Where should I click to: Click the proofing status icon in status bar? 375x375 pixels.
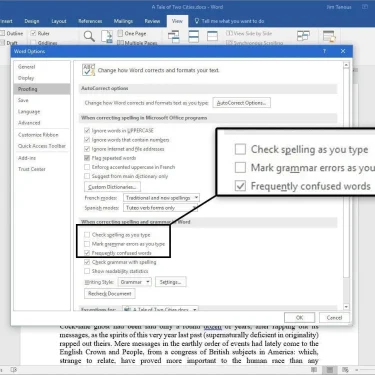point(14,369)
